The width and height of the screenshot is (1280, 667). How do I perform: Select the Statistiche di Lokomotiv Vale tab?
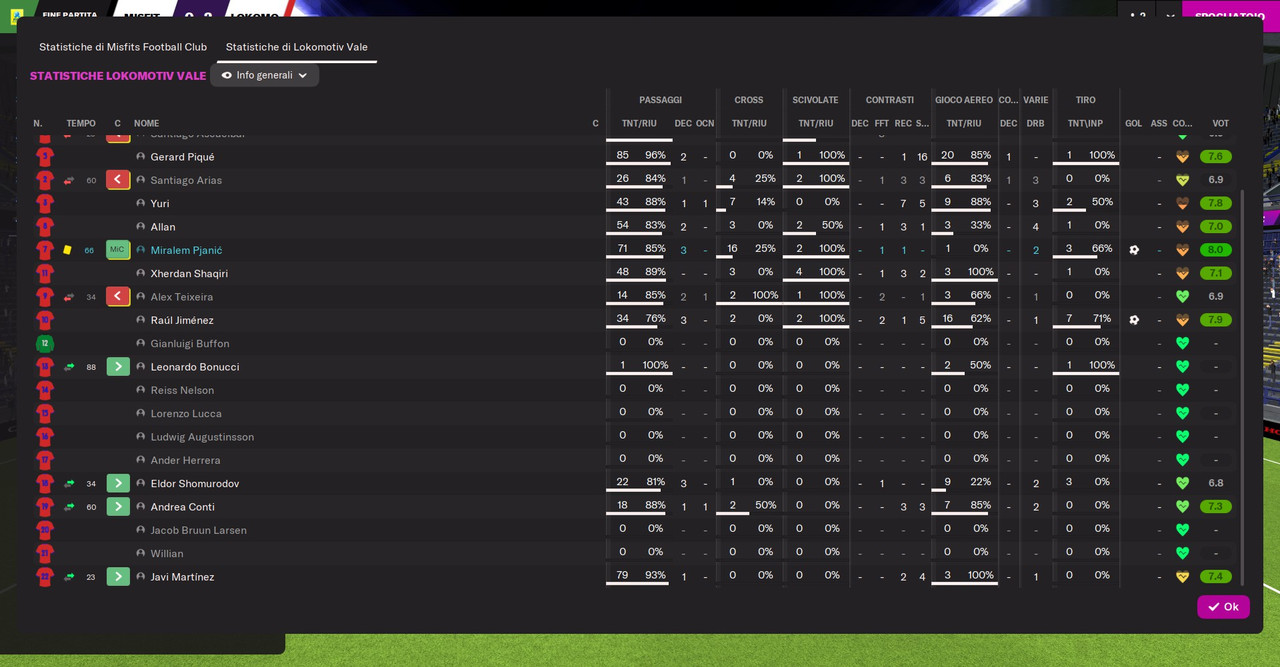(297, 47)
